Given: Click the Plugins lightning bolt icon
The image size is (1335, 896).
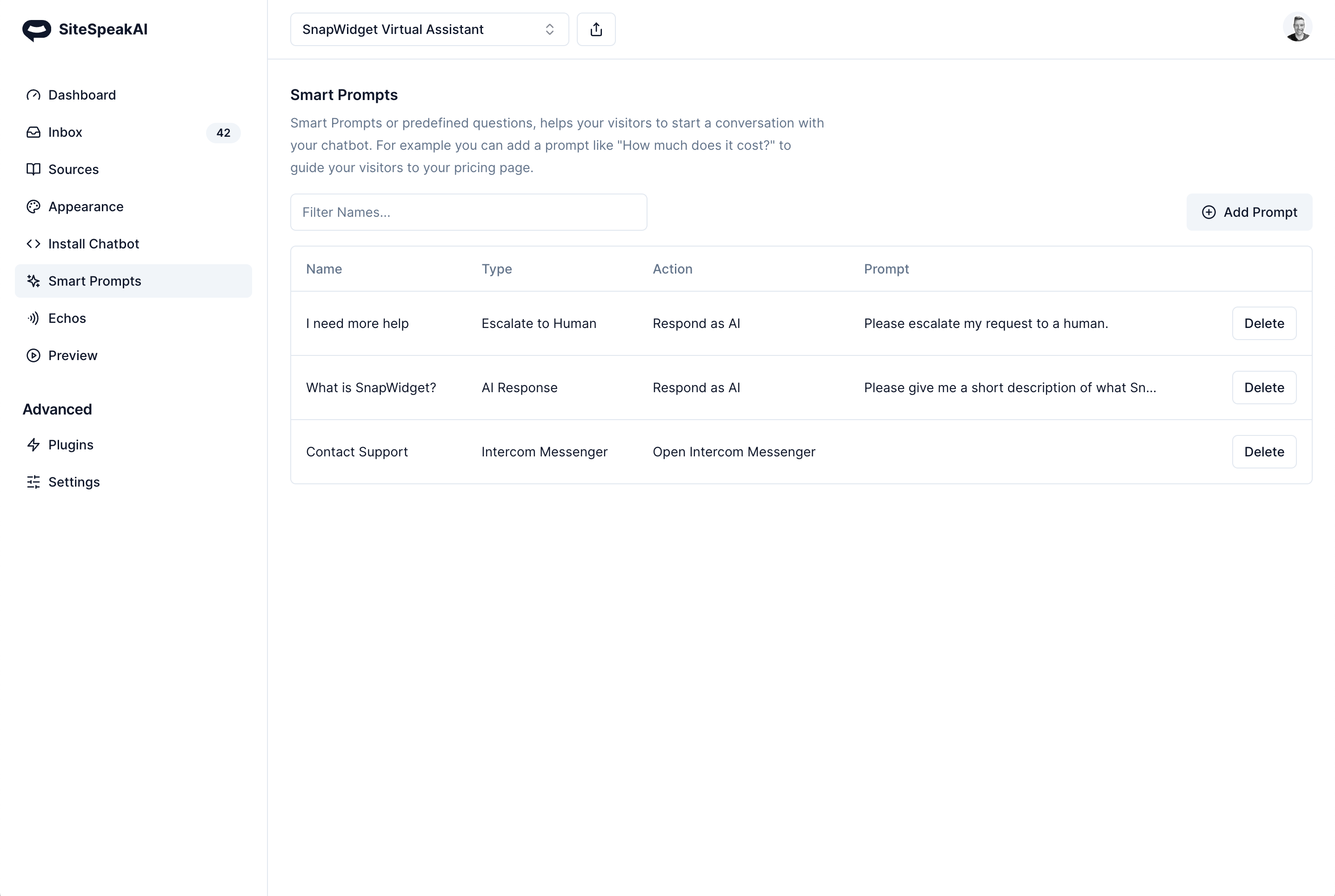Looking at the screenshot, I should [33, 445].
